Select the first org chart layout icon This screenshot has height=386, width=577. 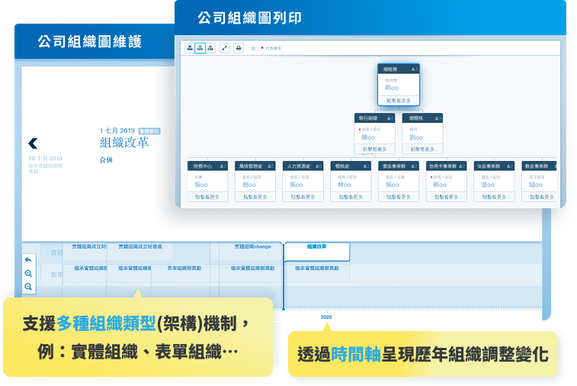pyautogui.click(x=190, y=48)
